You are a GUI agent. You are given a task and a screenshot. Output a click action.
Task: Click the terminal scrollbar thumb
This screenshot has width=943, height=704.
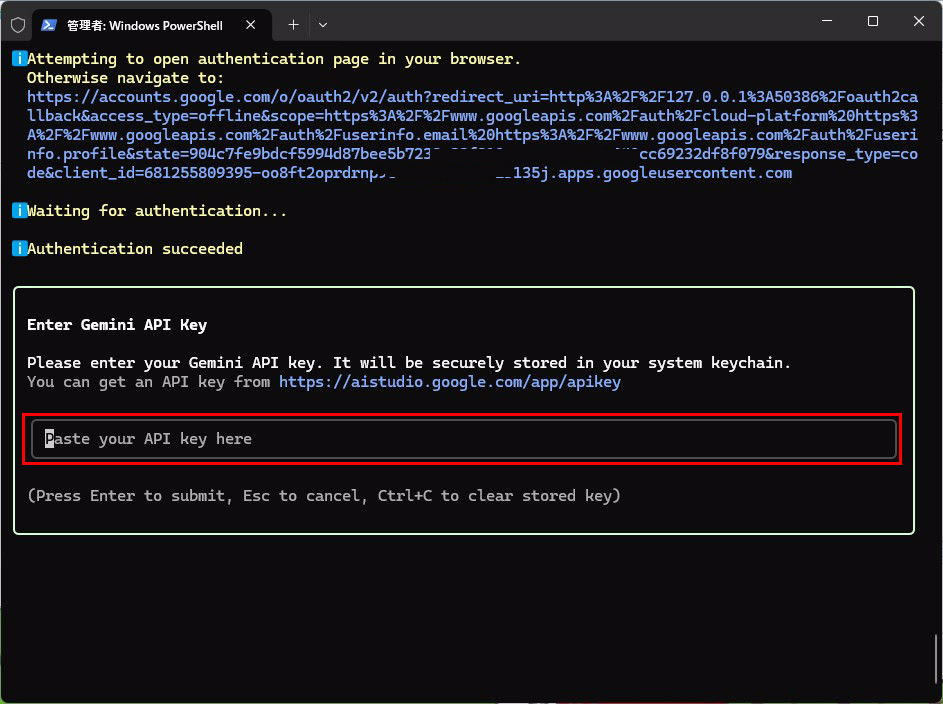tap(936, 658)
